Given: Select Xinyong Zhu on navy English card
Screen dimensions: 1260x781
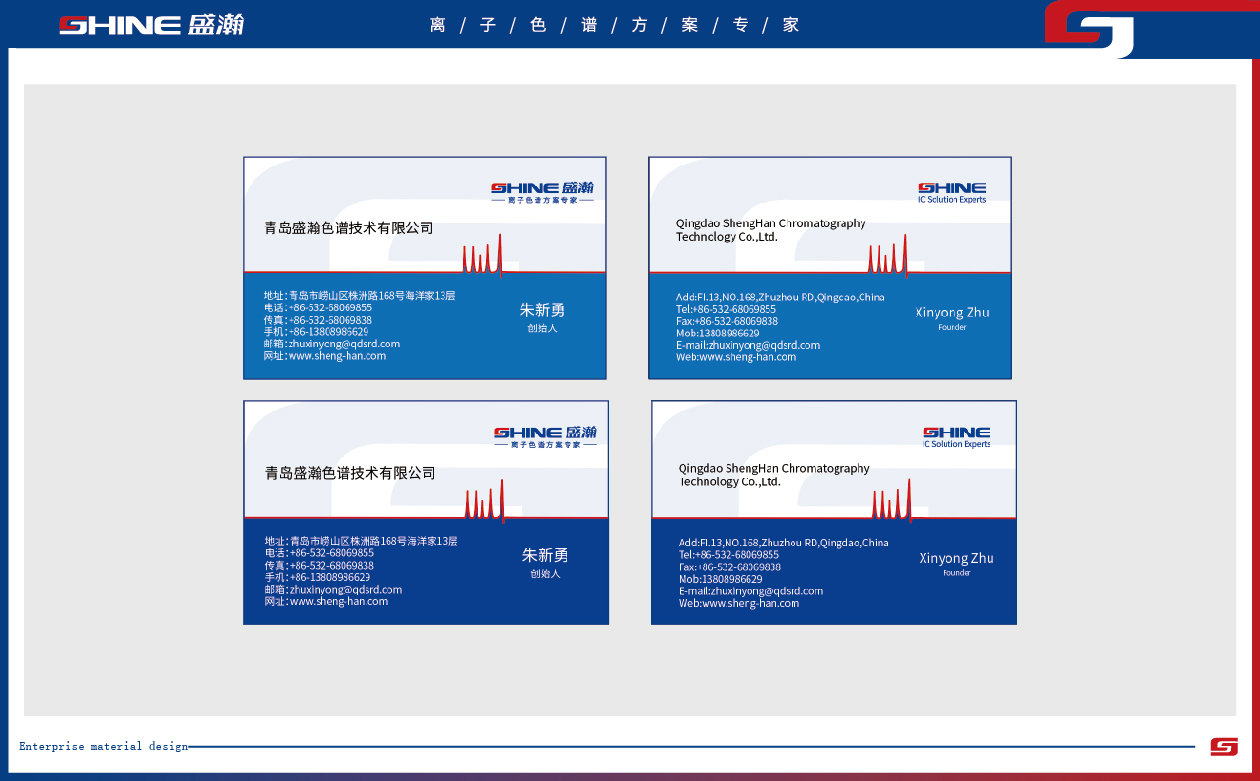Looking at the screenshot, I should (x=956, y=558).
